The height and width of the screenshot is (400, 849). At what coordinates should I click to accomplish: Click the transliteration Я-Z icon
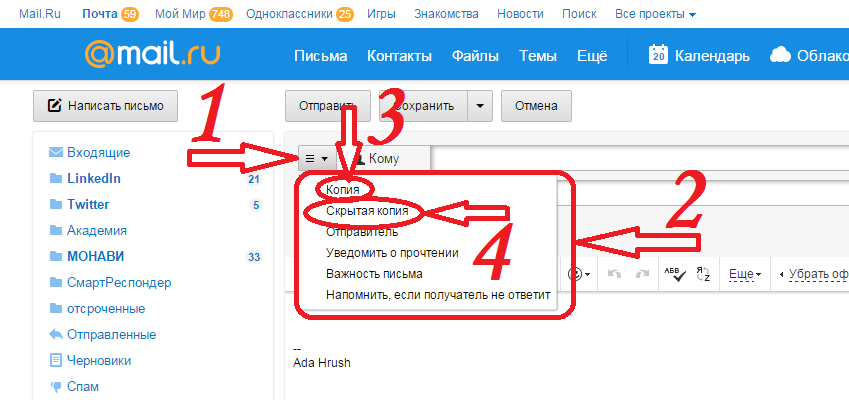tap(703, 274)
